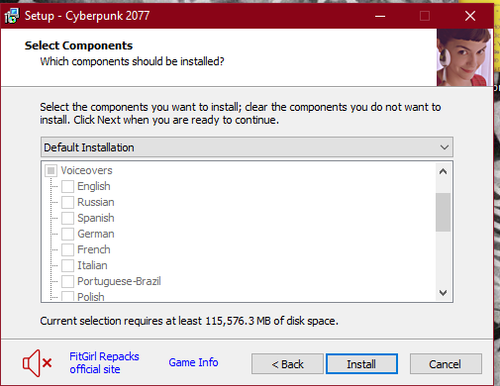
Task: Select the French voiceover tree item
Action: click(94, 250)
